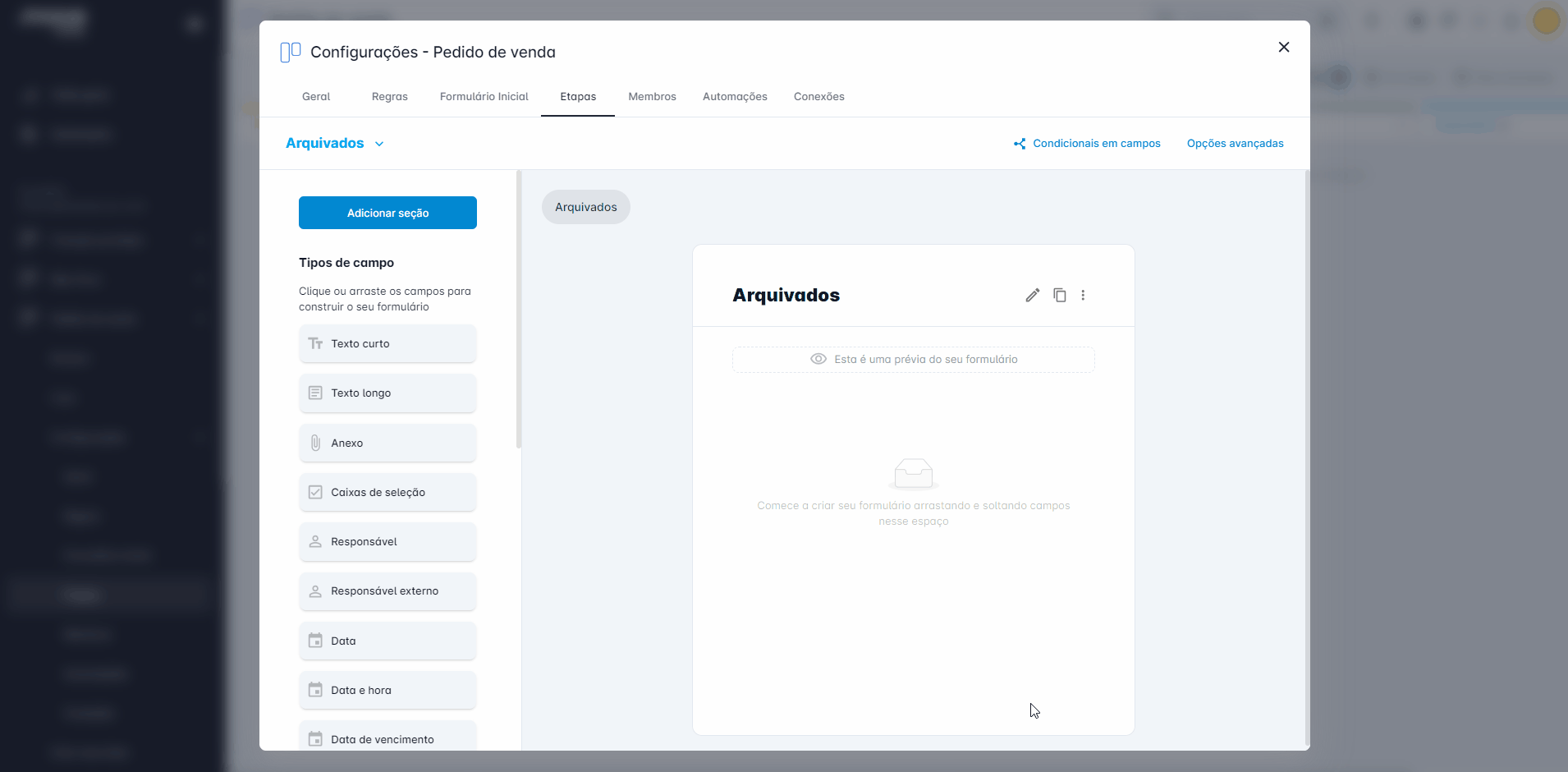Click the empty inbox illustration in the form
Screen dimensions: 1568x772
click(x=914, y=473)
